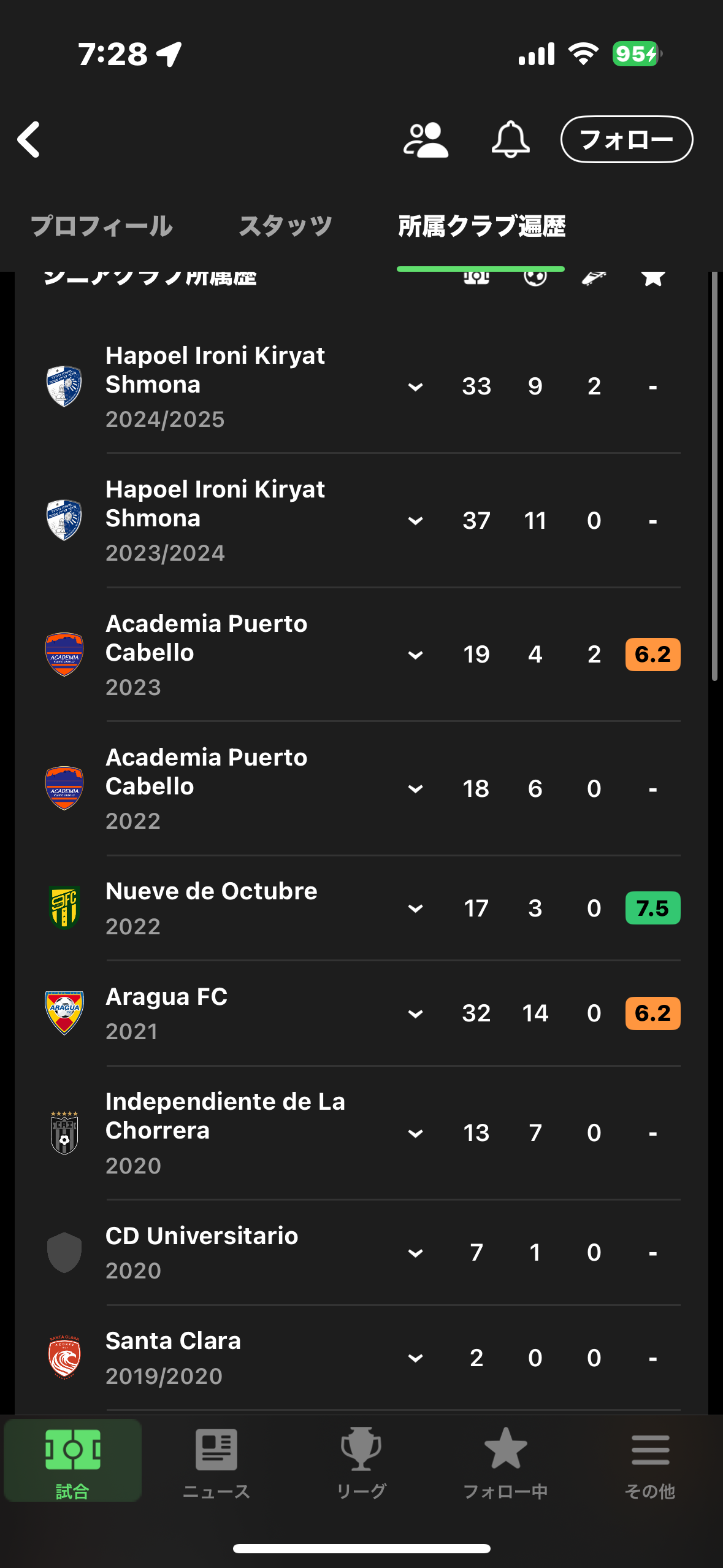Viewport: 723px width, 1568px height.
Task: Switch to the スタッツ tab
Action: tap(285, 226)
